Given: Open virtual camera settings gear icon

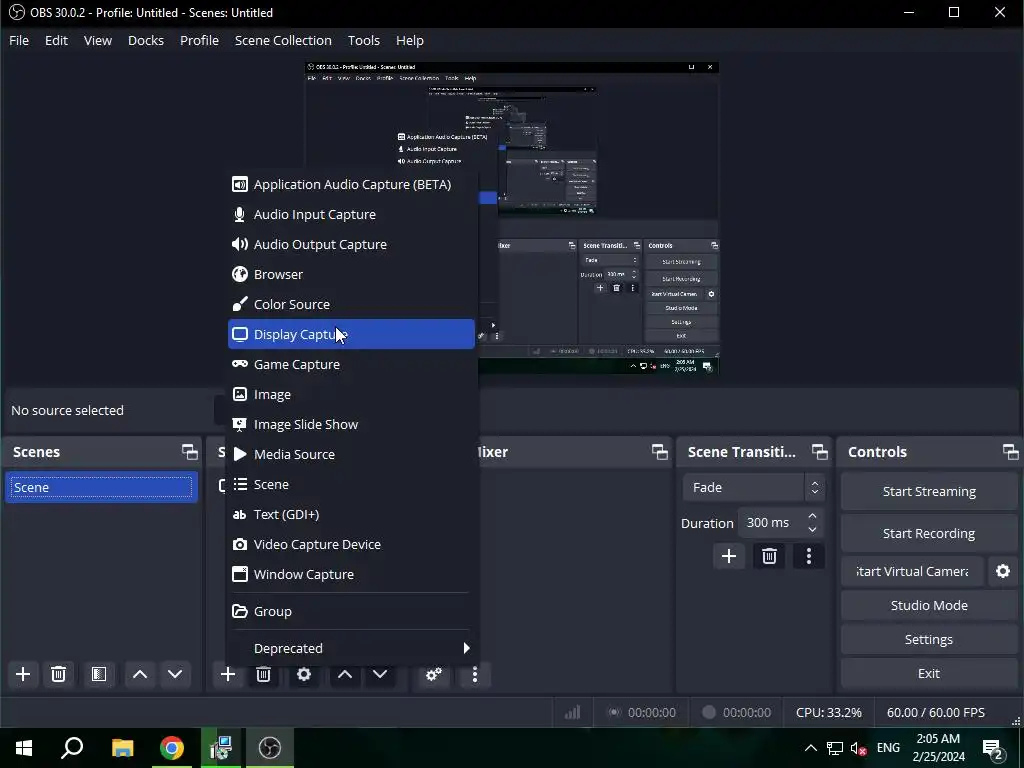Looking at the screenshot, I should tap(1003, 571).
